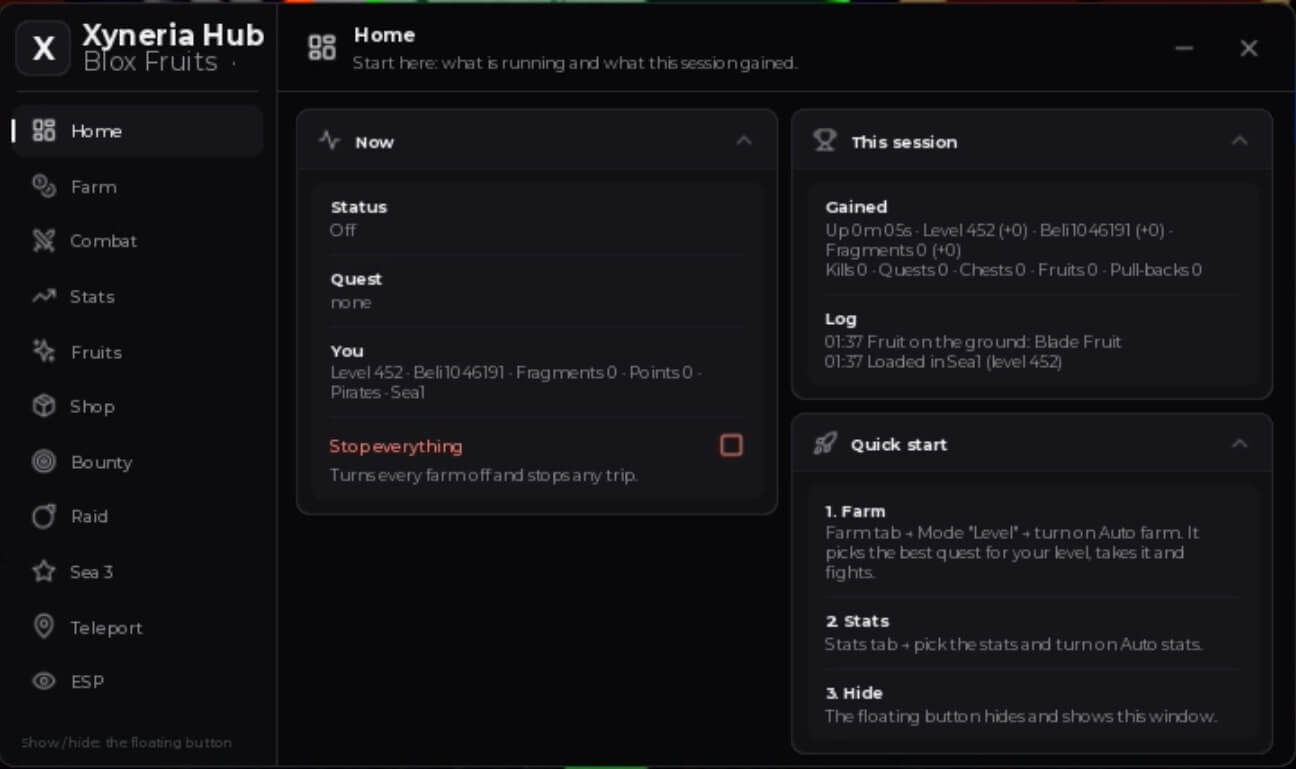Select the Bounty target icon
Image resolution: width=1296 pixels, height=769 pixels.
tap(44, 461)
